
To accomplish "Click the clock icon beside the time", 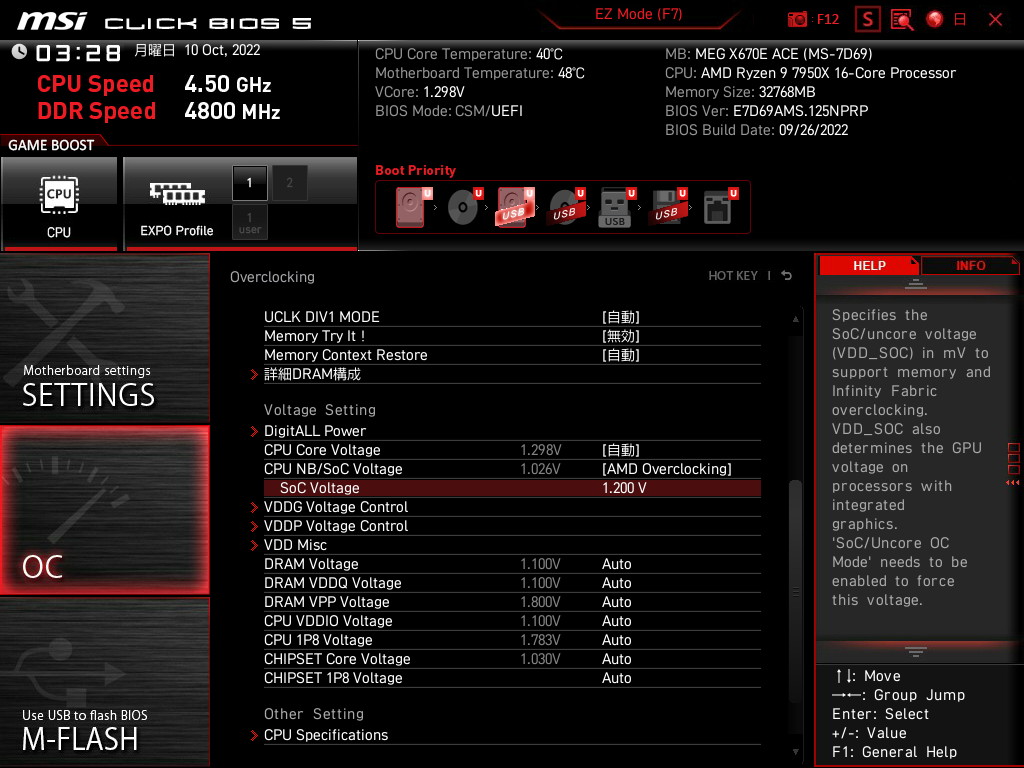I will (19, 52).
